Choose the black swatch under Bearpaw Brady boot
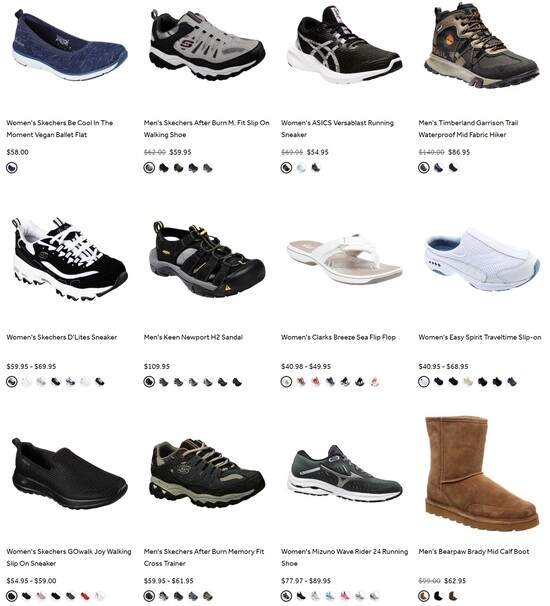Screen dimensions: 550x606 pyautogui.click(x=438, y=596)
